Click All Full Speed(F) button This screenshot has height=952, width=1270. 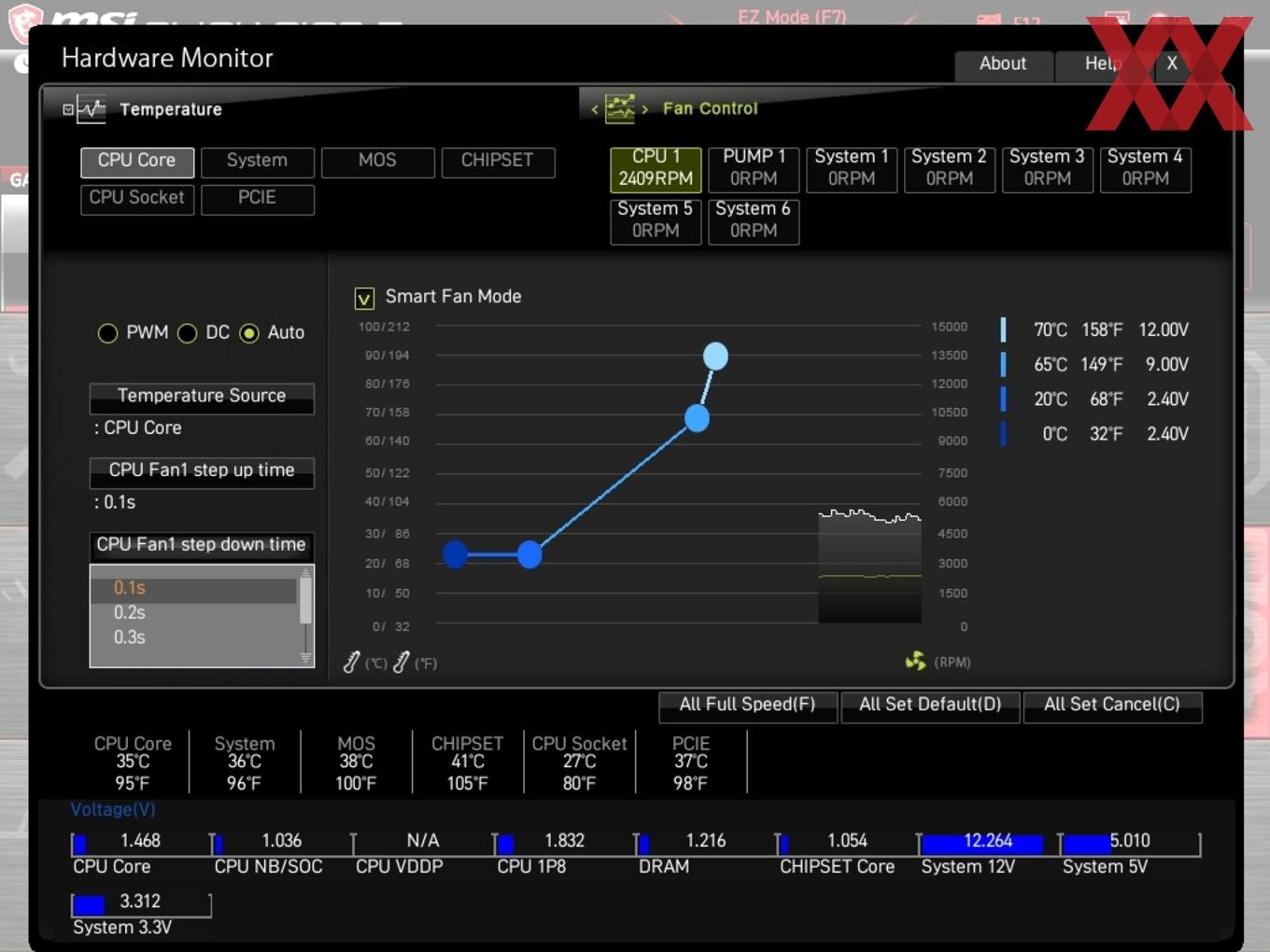[747, 707]
